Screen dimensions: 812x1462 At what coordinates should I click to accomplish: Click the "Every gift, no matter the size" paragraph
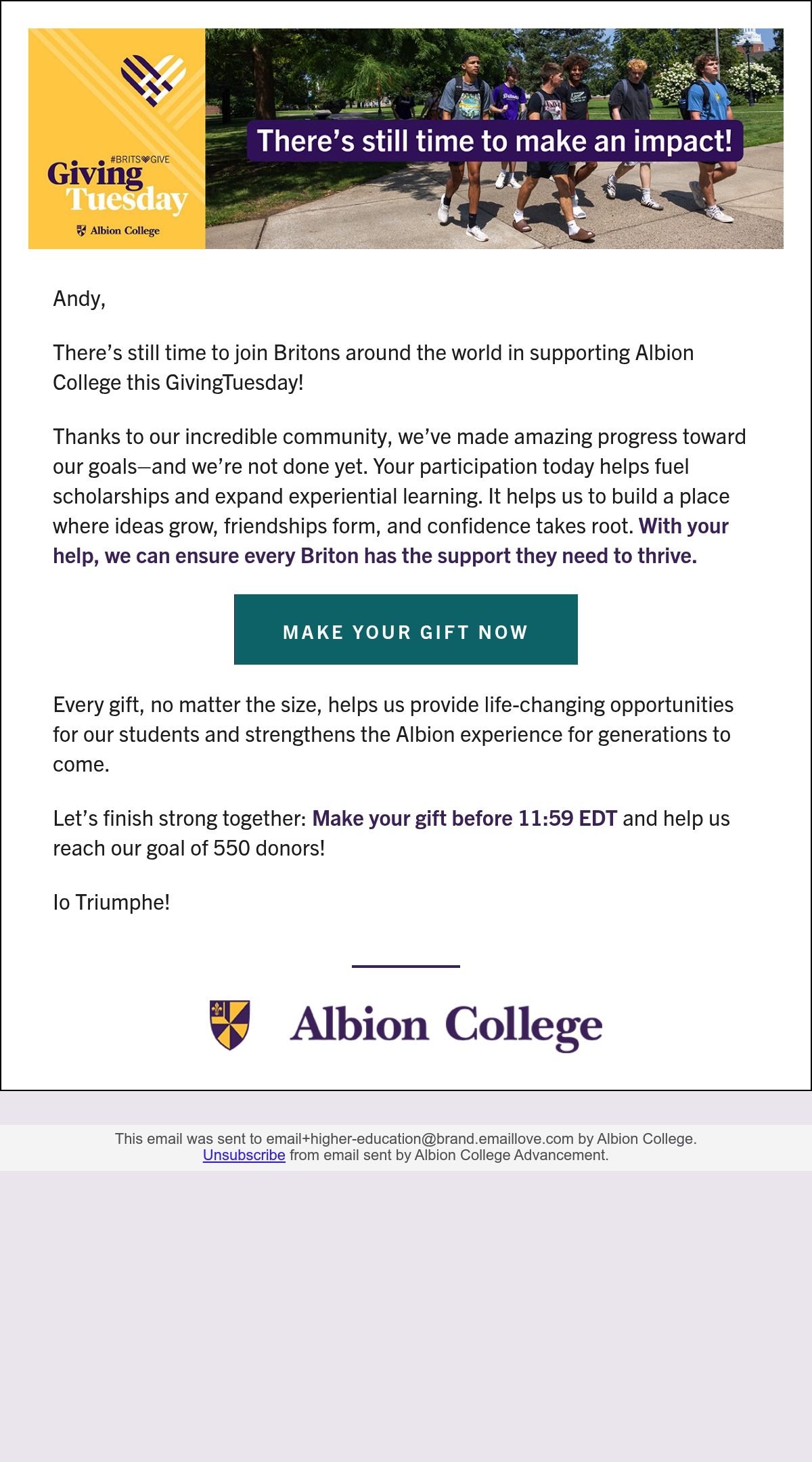[393, 734]
